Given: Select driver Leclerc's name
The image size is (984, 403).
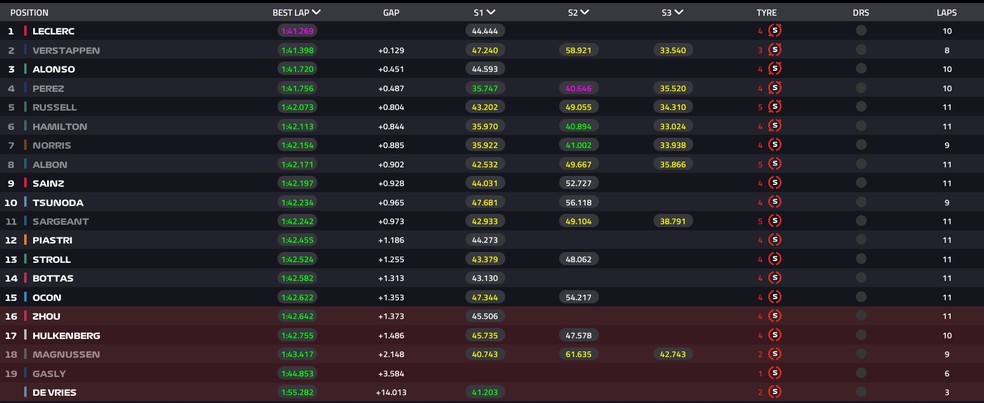Looking at the screenshot, I should [53, 31].
